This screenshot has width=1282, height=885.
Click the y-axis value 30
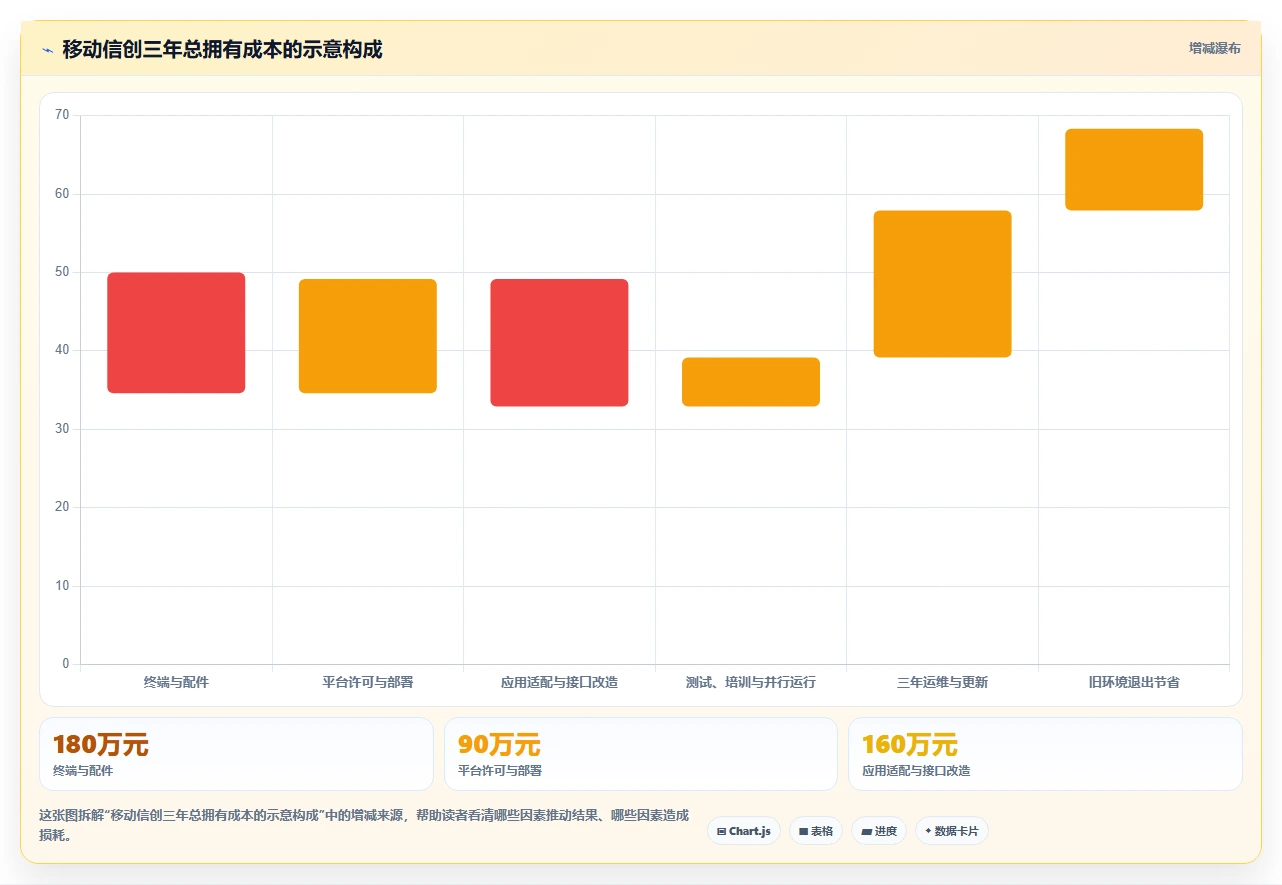point(62,429)
